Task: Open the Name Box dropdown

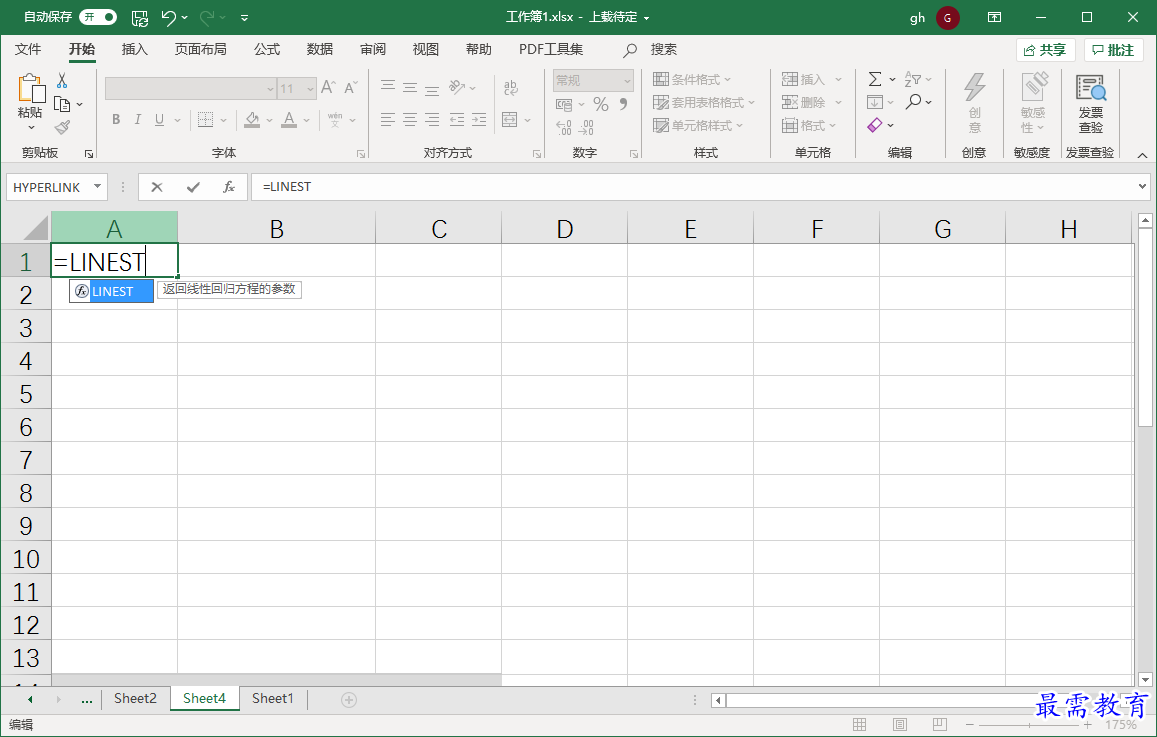Action: [x=97, y=187]
